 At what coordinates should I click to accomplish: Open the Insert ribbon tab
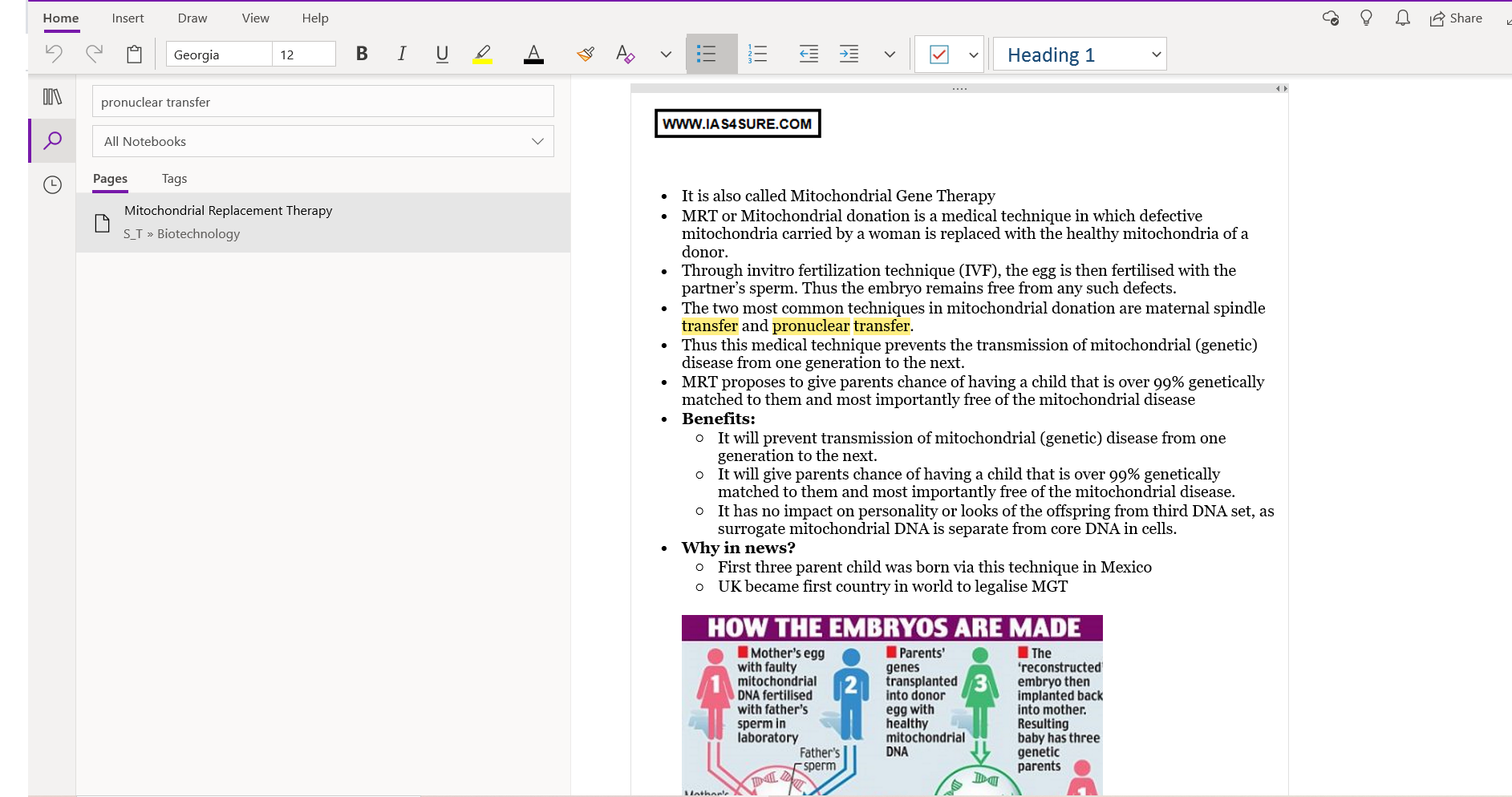click(x=128, y=18)
